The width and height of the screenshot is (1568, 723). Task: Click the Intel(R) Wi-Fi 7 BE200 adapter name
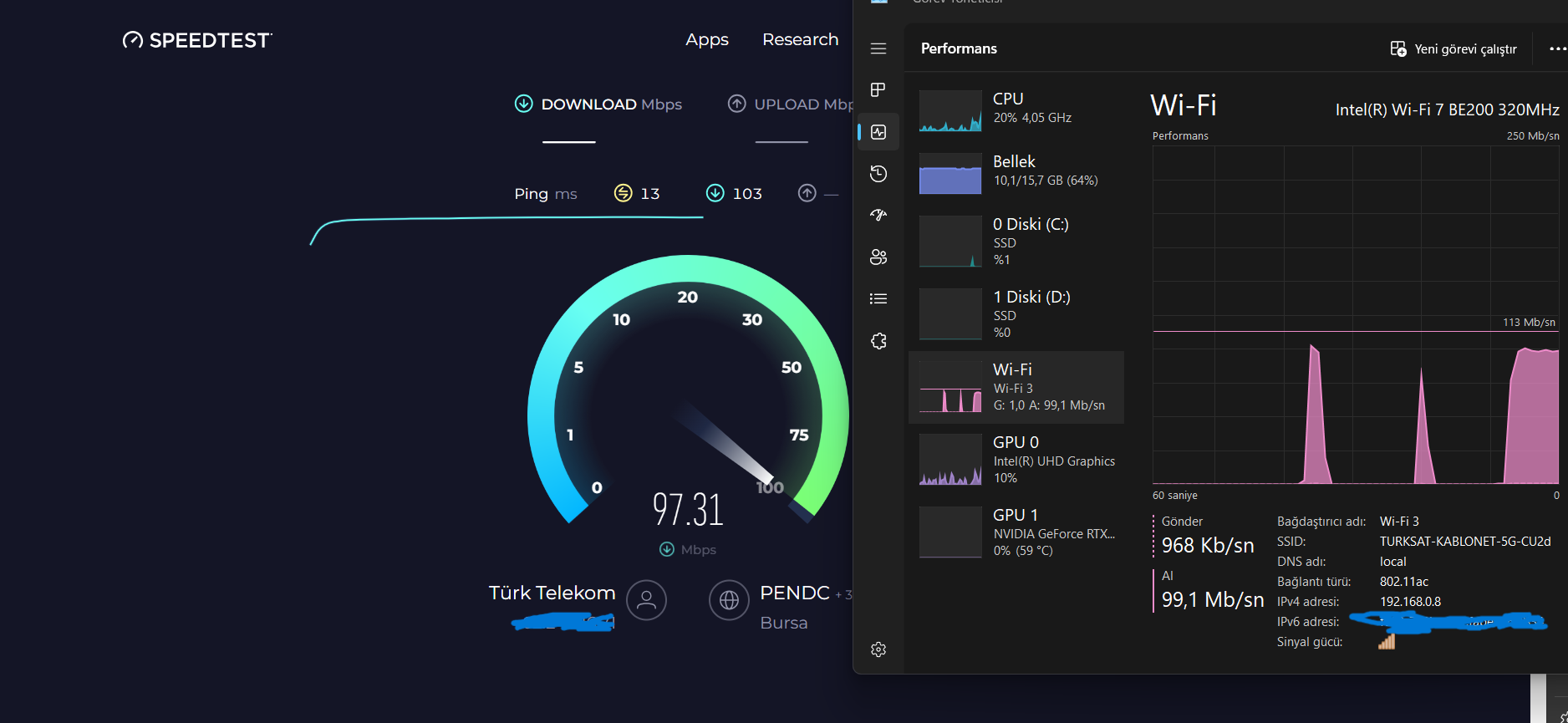tap(1447, 109)
